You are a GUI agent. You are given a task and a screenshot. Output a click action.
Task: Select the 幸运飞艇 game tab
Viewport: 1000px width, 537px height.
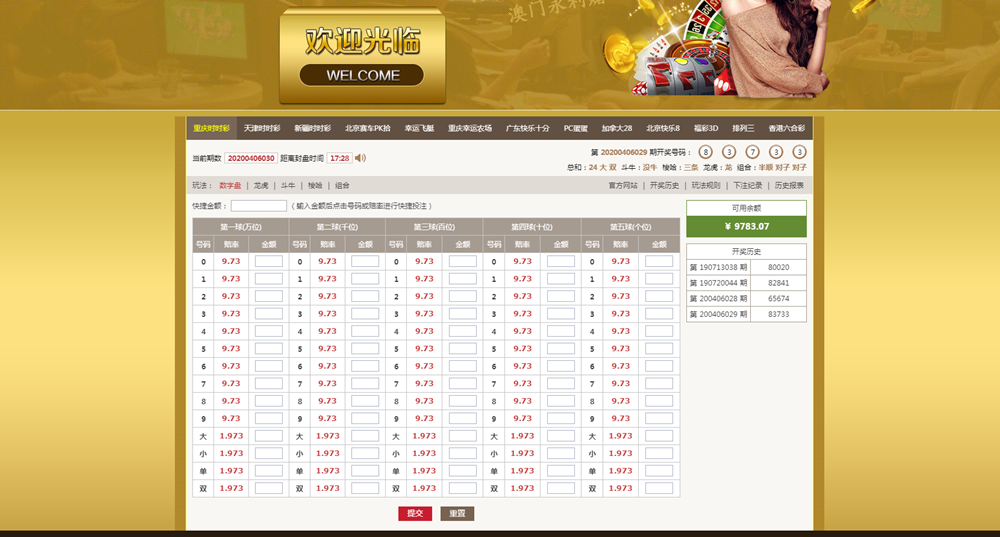tap(420, 128)
